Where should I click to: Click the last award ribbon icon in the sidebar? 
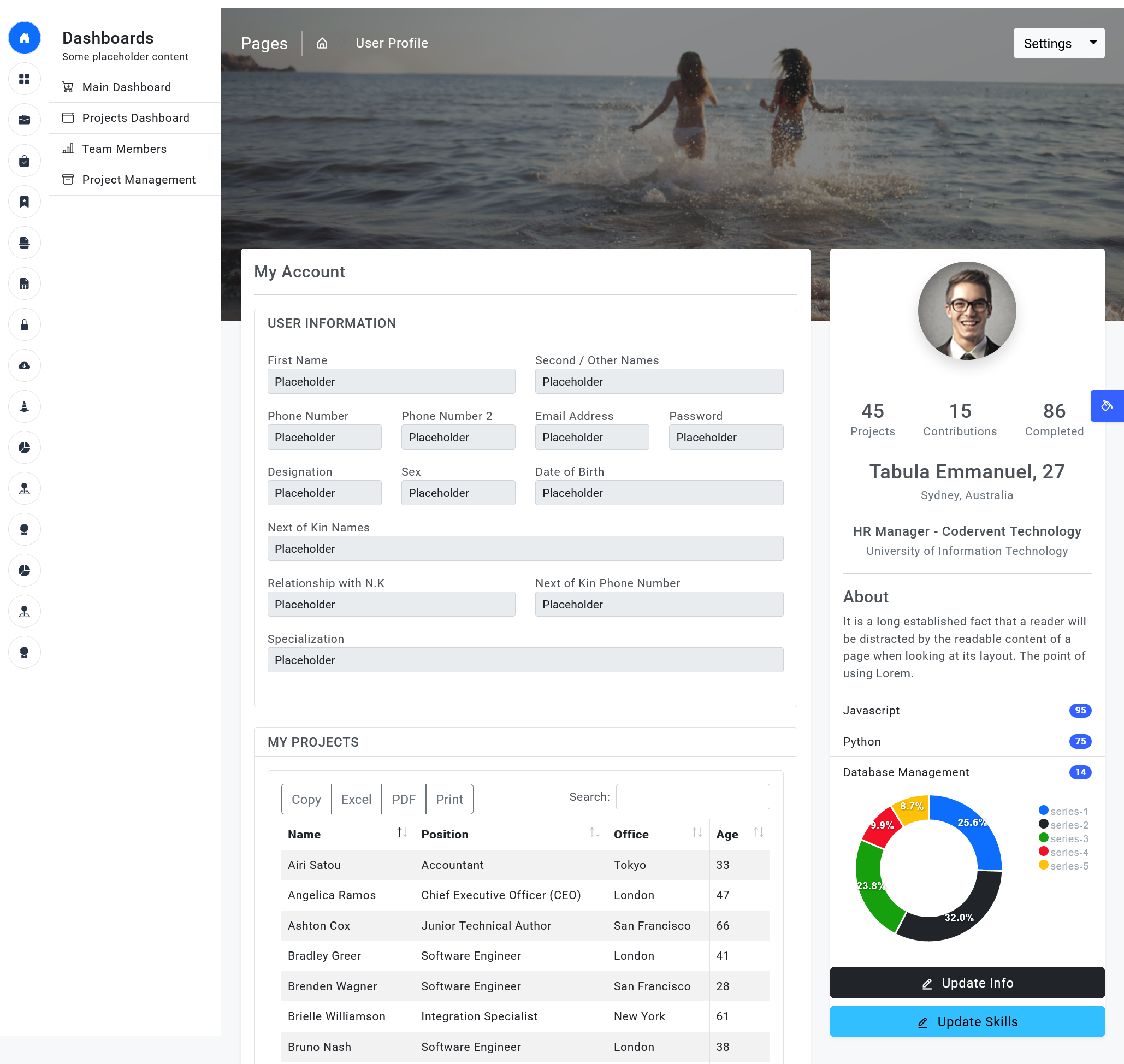(x=25, y=652)
